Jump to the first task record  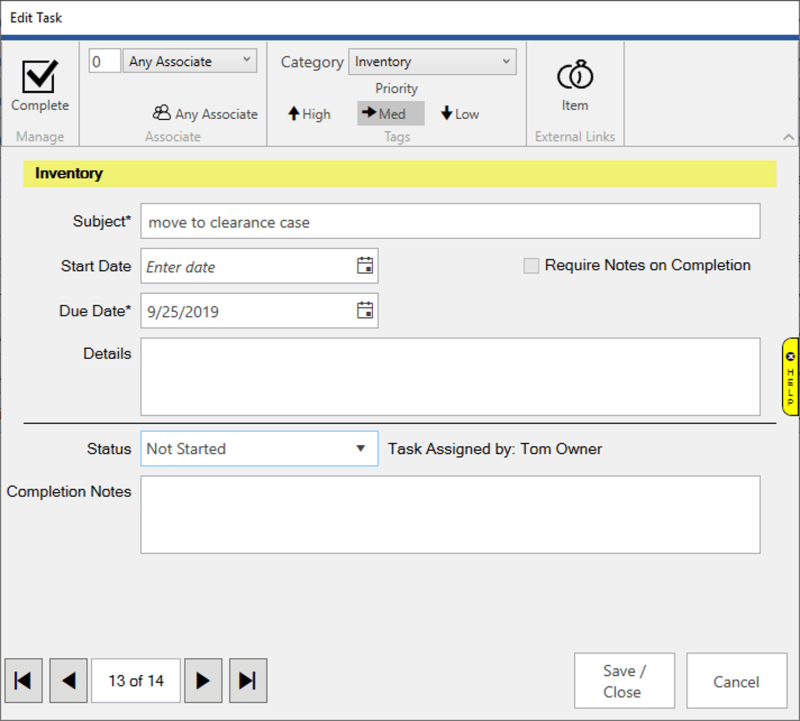tap(23, 680)
